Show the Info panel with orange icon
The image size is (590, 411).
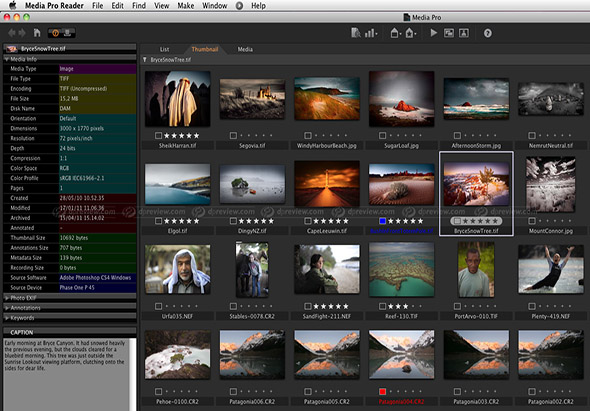55,33
